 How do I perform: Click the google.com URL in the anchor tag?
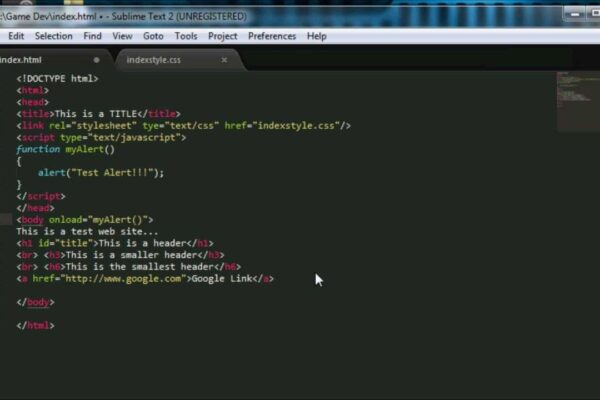[x=123, y=279]
